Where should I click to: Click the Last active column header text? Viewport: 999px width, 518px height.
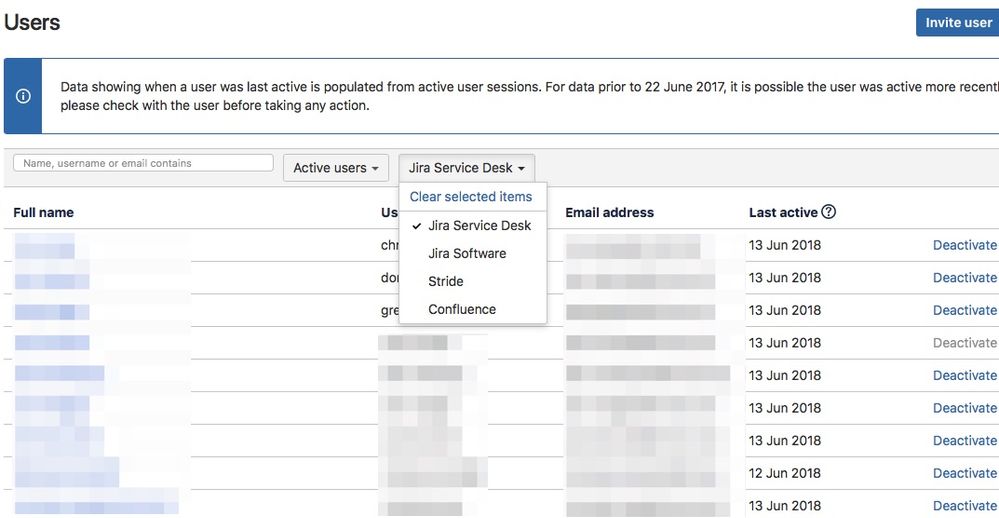coord(783,213)
